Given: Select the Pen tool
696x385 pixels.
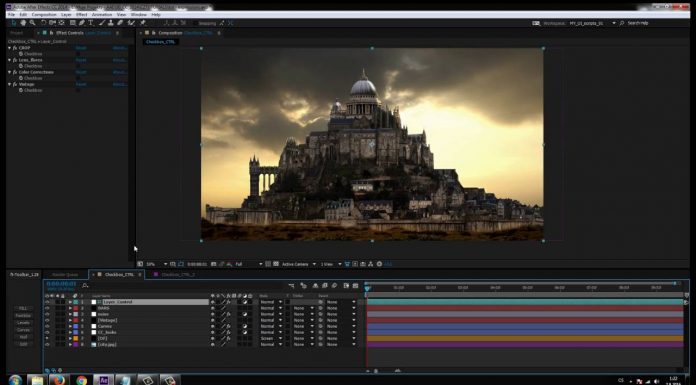Looking at the screenshot, I should [82, 23].
